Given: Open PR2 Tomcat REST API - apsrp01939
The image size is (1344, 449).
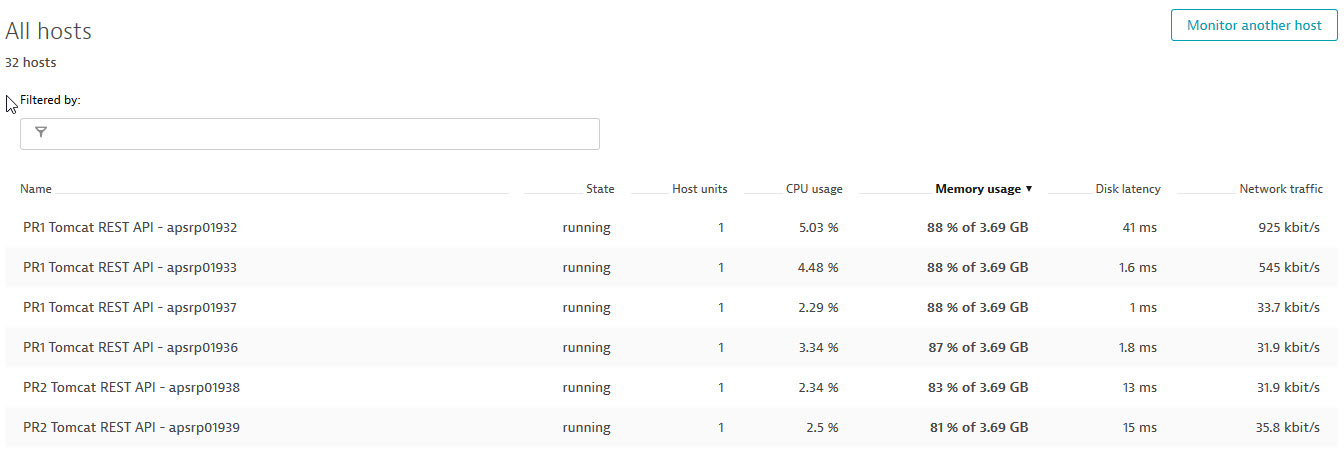Looking at the screenshot, I should coord(131,428).
